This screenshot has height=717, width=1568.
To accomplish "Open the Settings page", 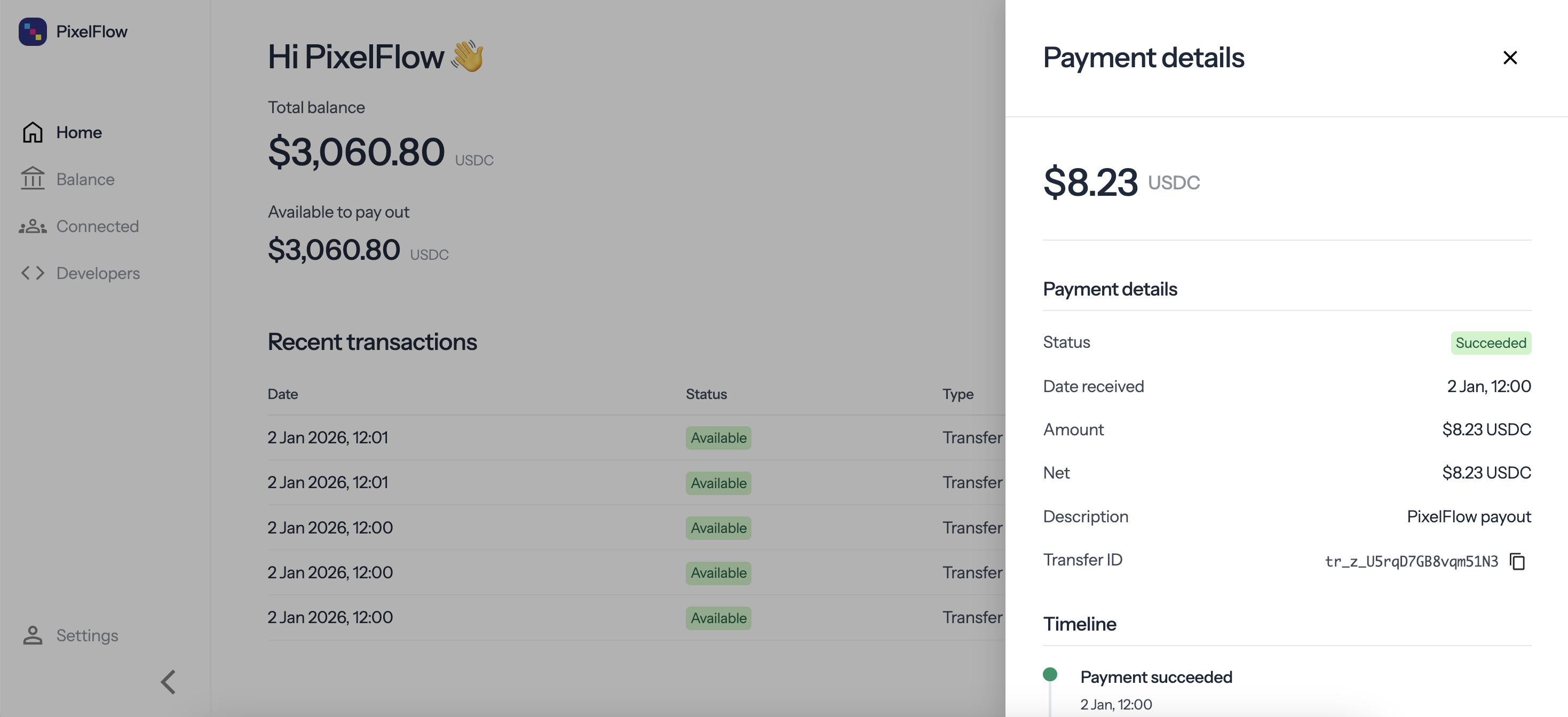I will [x=88, y=635].
